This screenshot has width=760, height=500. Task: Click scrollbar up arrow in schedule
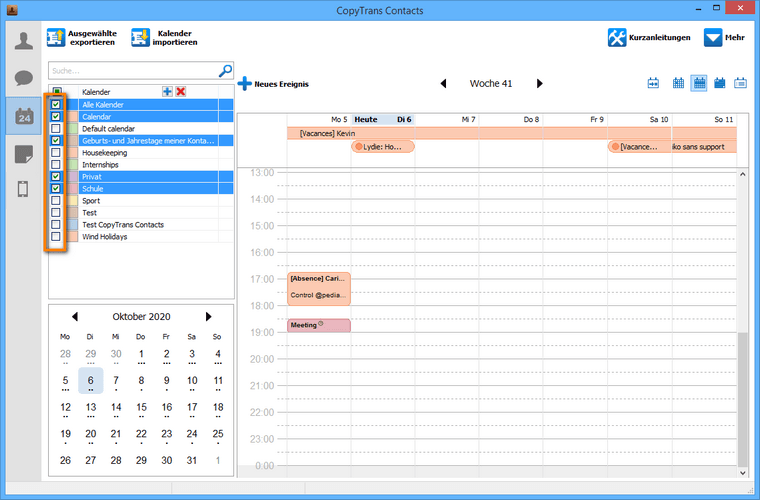coord(743,174)
